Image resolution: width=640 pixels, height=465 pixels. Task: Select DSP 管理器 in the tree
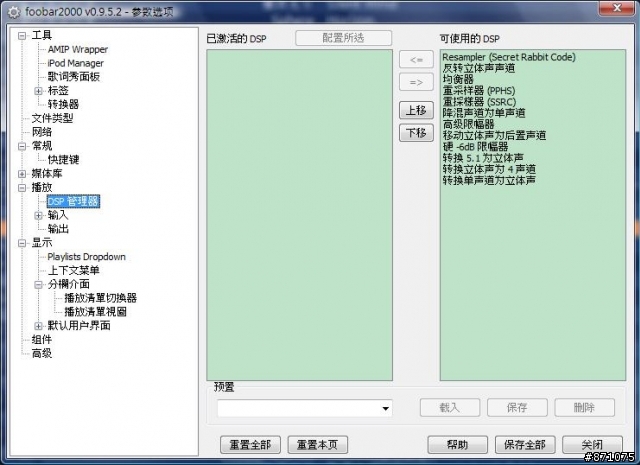(x=73, y=201)
